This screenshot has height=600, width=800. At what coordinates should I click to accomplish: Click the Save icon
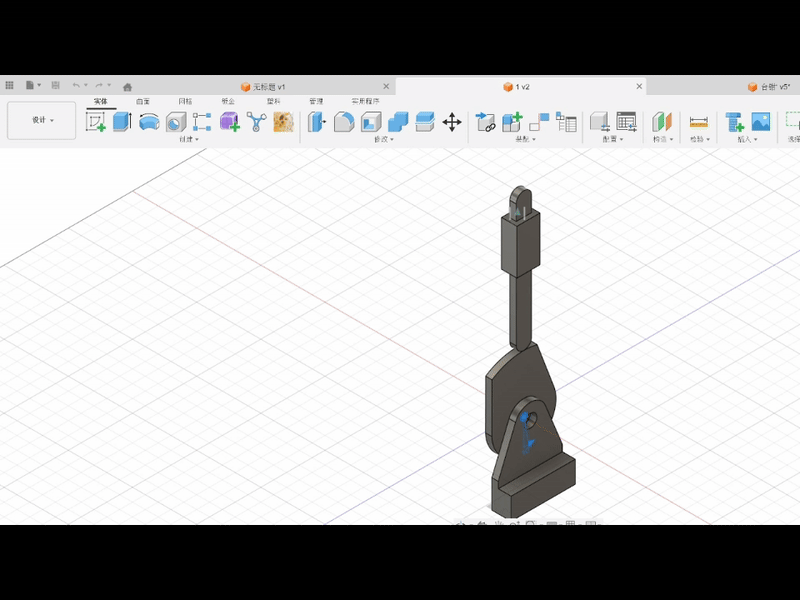coord(56,85)
